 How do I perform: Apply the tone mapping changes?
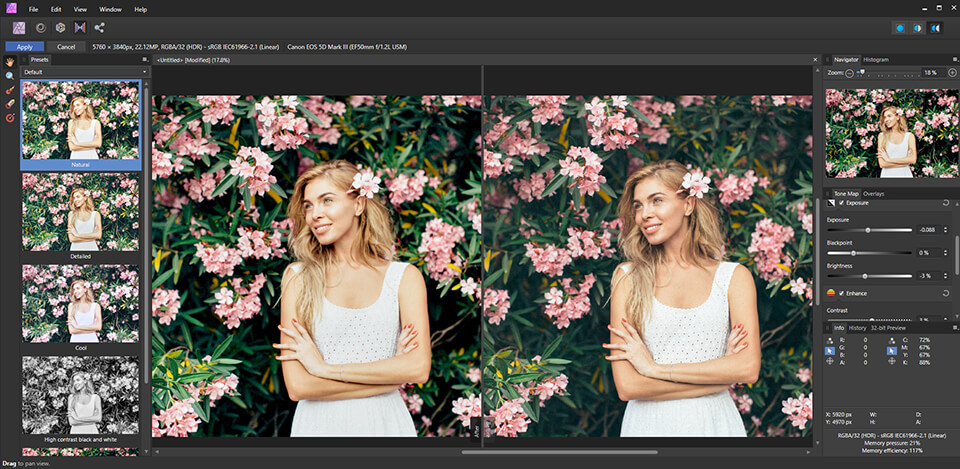click(24, 47)
